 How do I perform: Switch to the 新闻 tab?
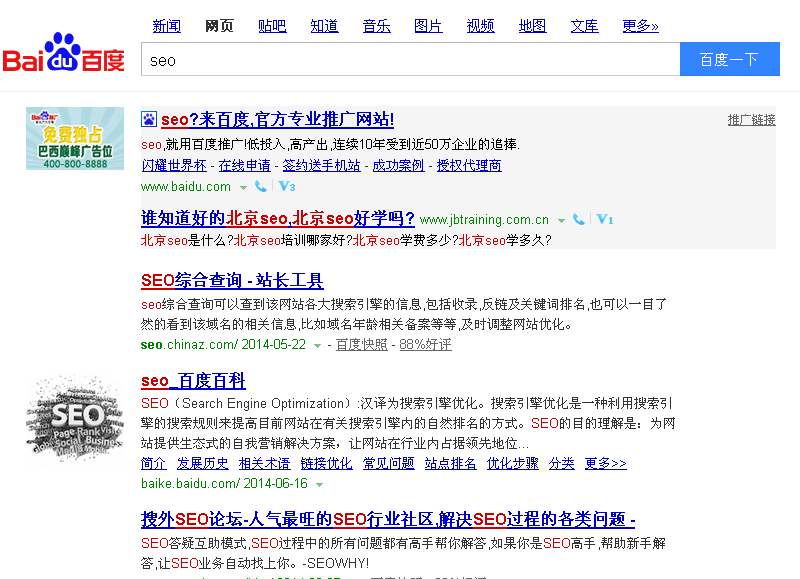point(166,26)
